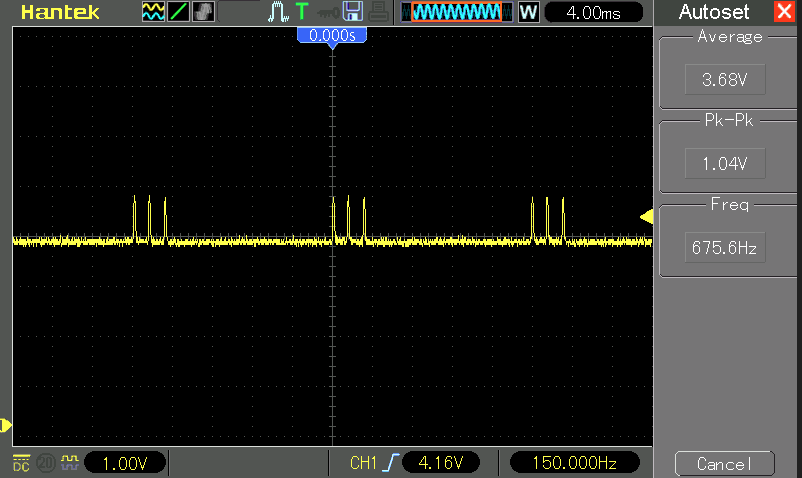Click the pulse run status icon
802x478 pixels.
point(277,12)
